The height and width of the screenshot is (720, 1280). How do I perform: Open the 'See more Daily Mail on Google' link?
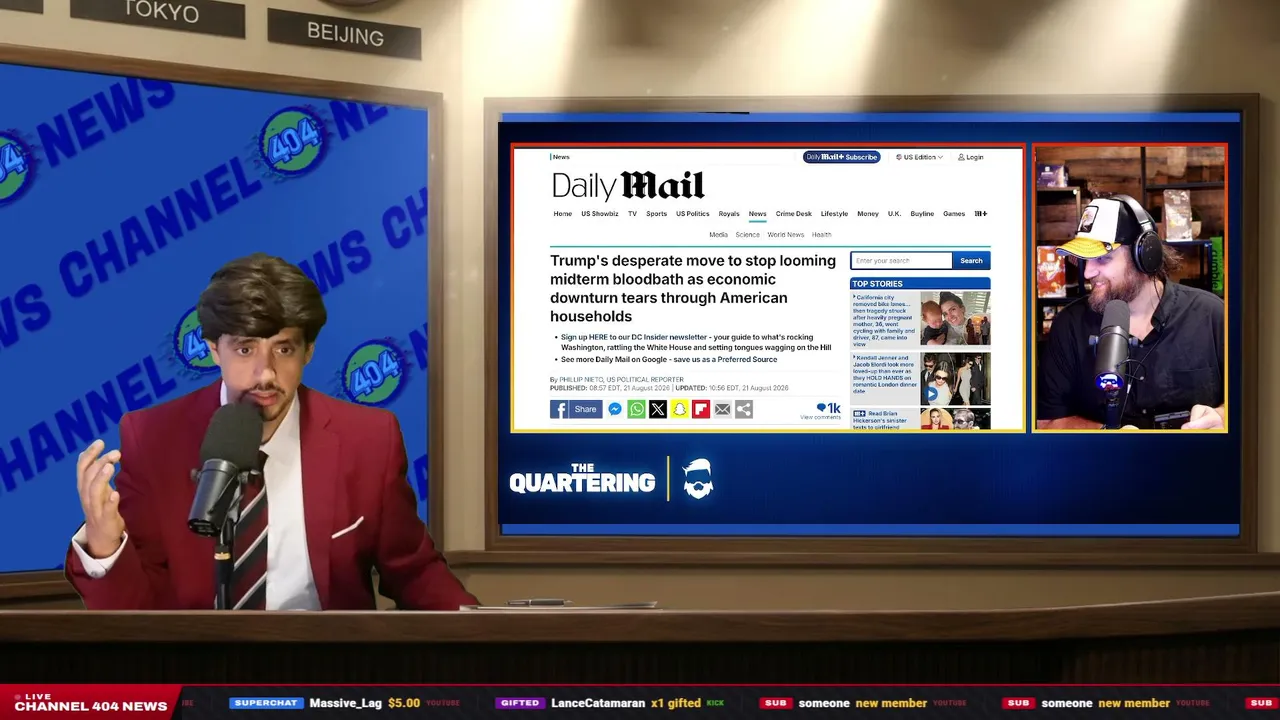click(x=669, y=359)
